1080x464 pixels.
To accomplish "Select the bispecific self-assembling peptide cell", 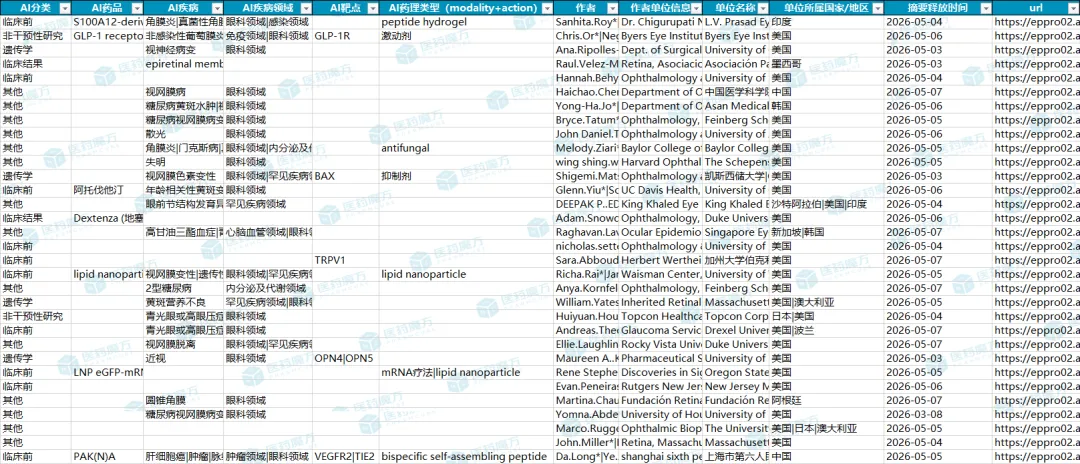I will tap(466, 456).
